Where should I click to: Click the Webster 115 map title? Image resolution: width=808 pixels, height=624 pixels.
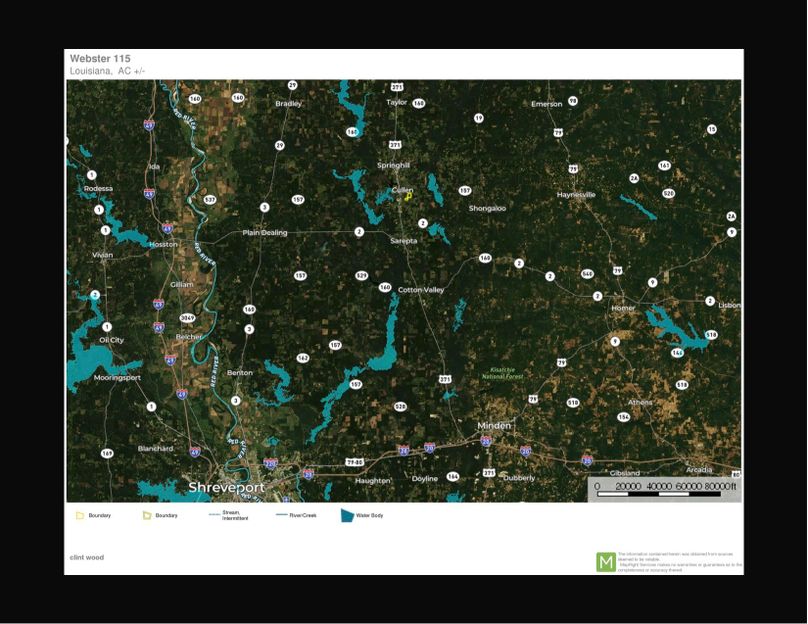click(100, 59)
